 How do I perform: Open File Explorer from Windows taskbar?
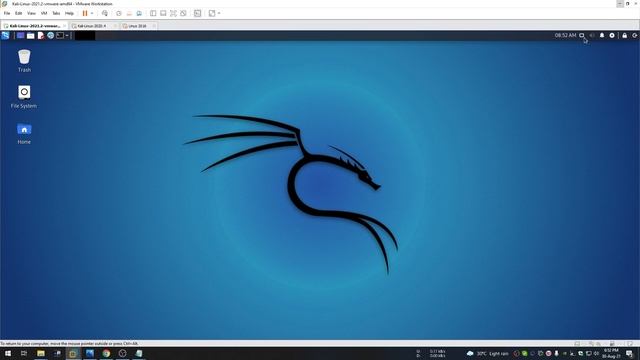(x=41, y=353)
